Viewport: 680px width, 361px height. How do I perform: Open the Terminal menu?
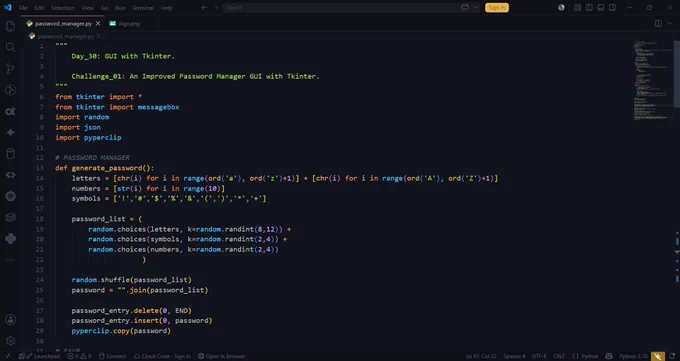point(143,8)
